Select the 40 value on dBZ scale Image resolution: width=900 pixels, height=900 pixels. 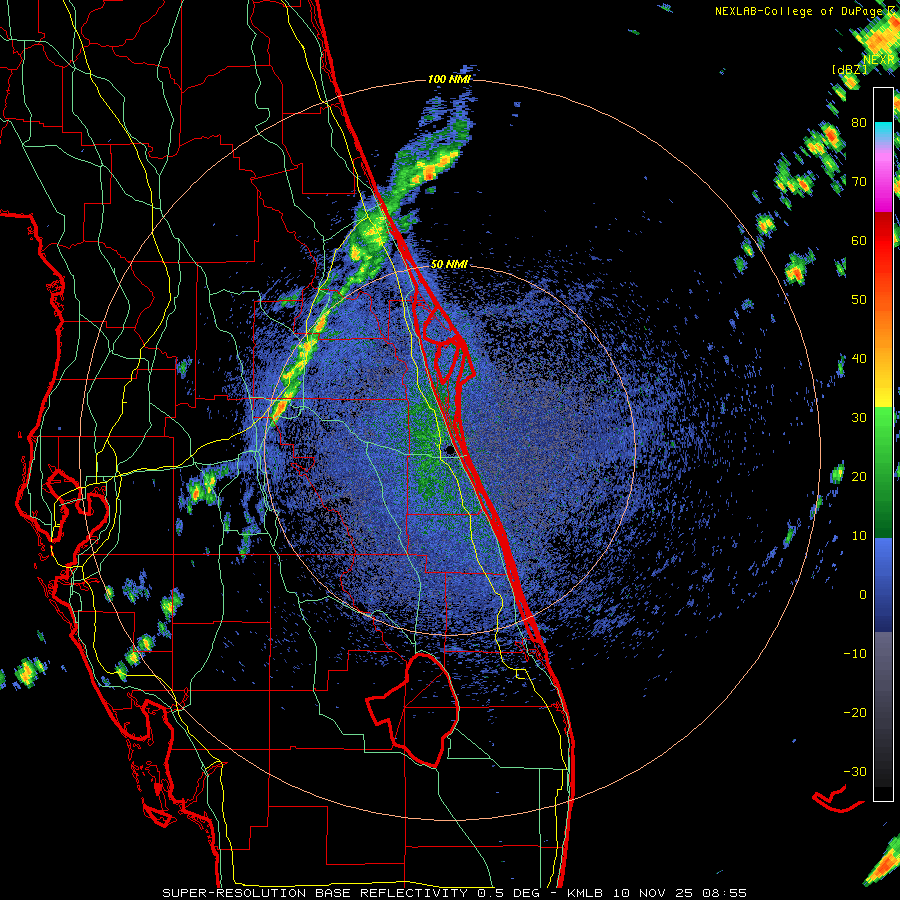point(859,359)
